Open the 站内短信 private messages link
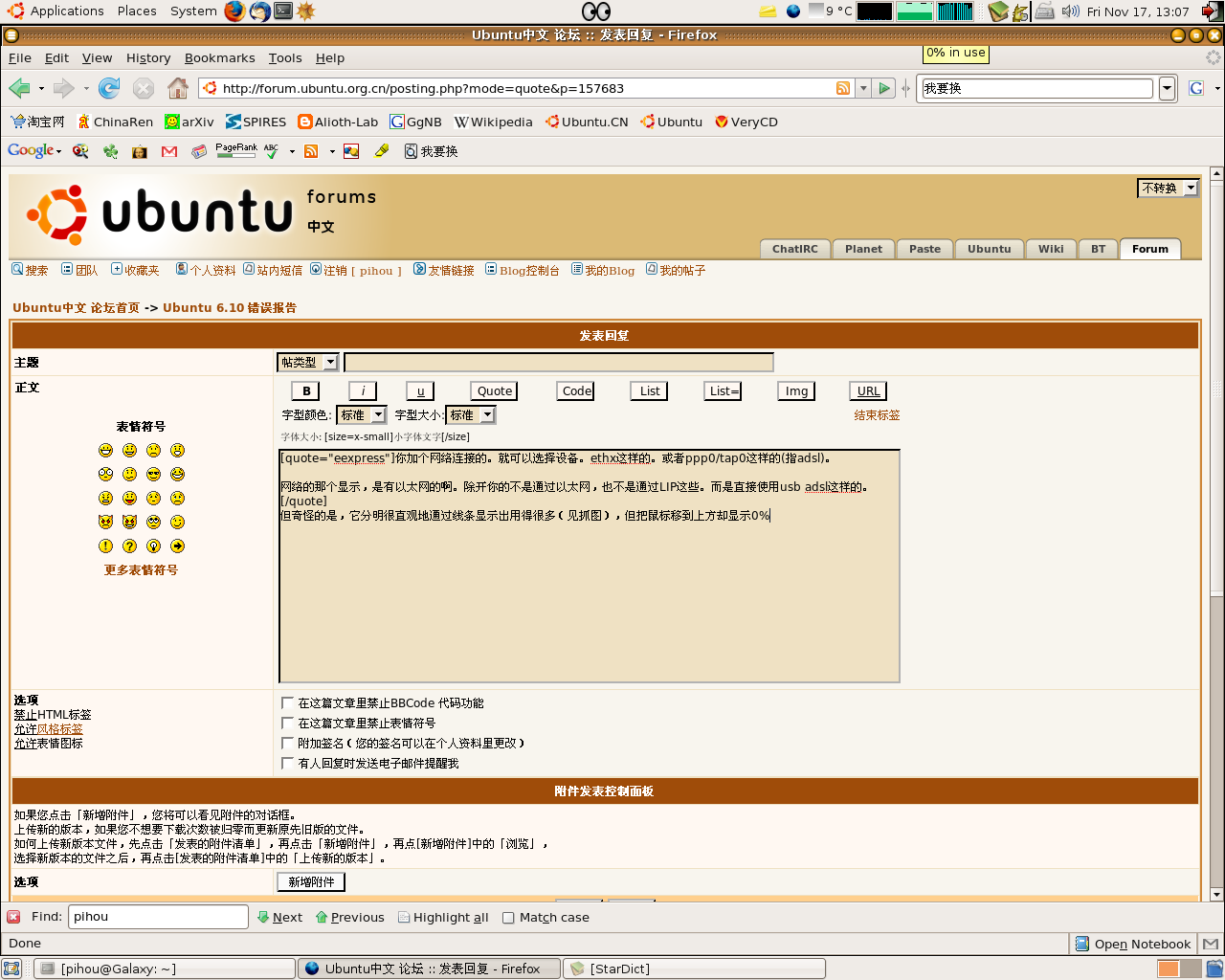The height and width of the screenshot is (980, 1225). 273,270
